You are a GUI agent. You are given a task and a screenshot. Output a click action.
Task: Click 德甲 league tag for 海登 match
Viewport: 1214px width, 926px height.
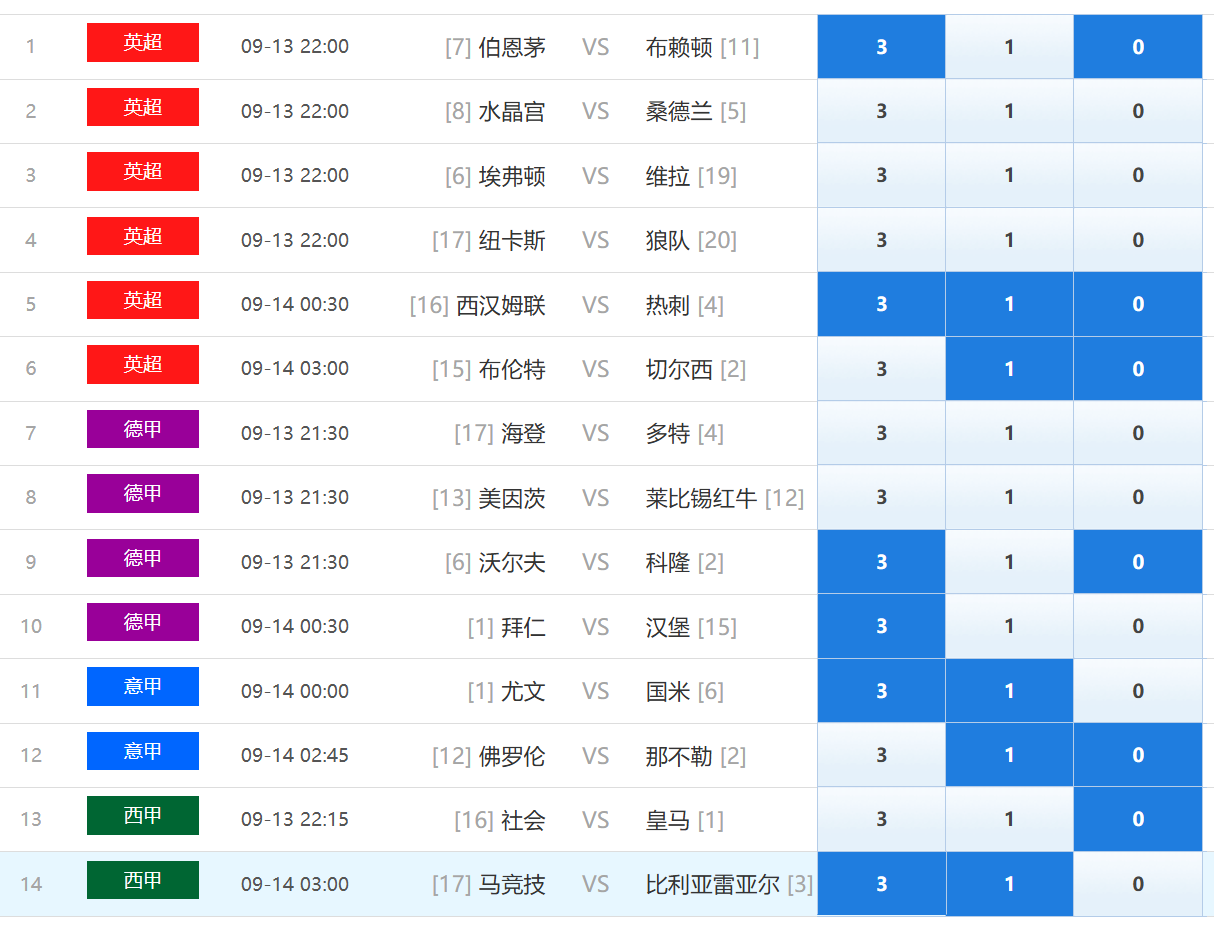[x=143, y=429]
